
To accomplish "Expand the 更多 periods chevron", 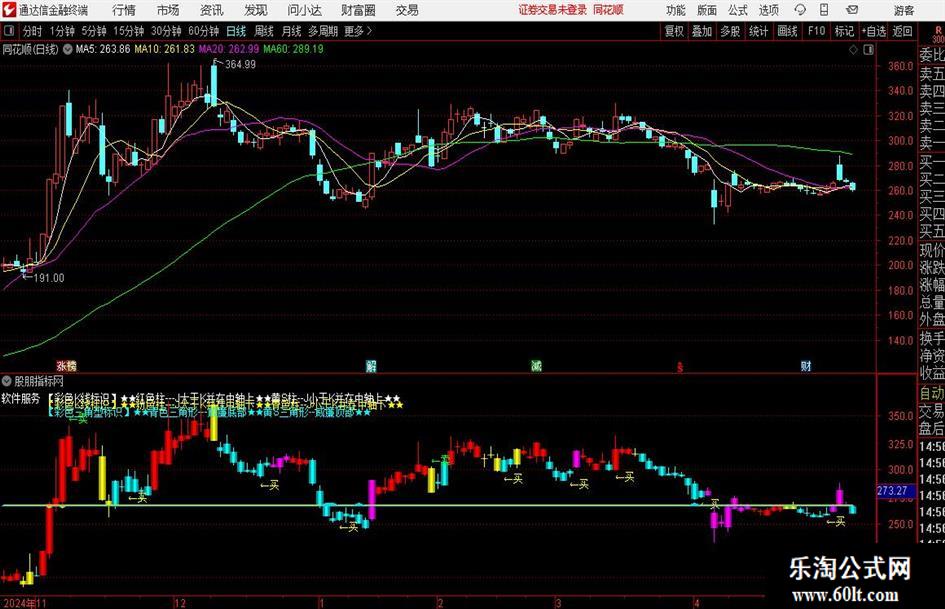I will coord(370,31).
